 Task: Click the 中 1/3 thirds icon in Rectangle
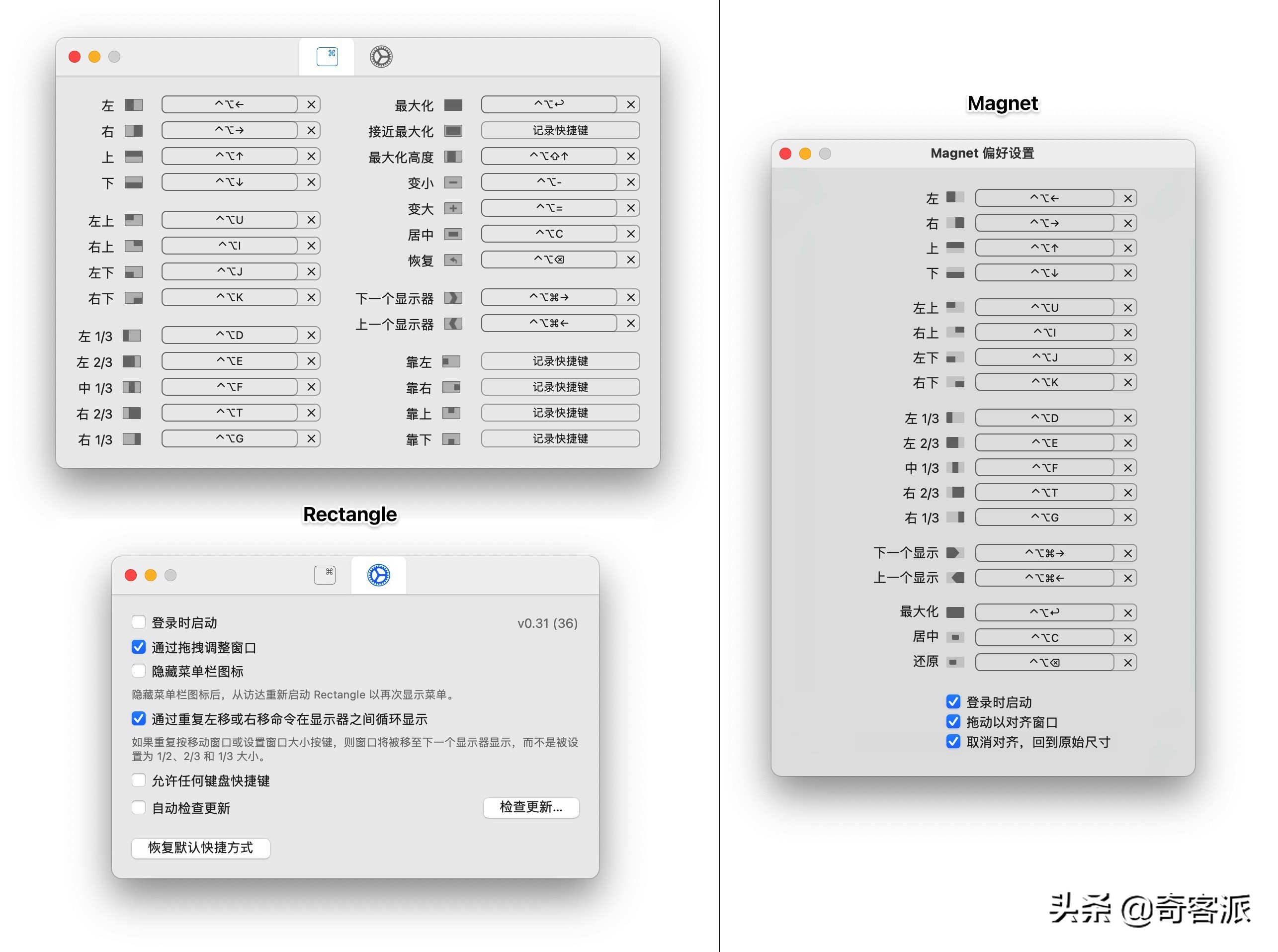point(132,387)
